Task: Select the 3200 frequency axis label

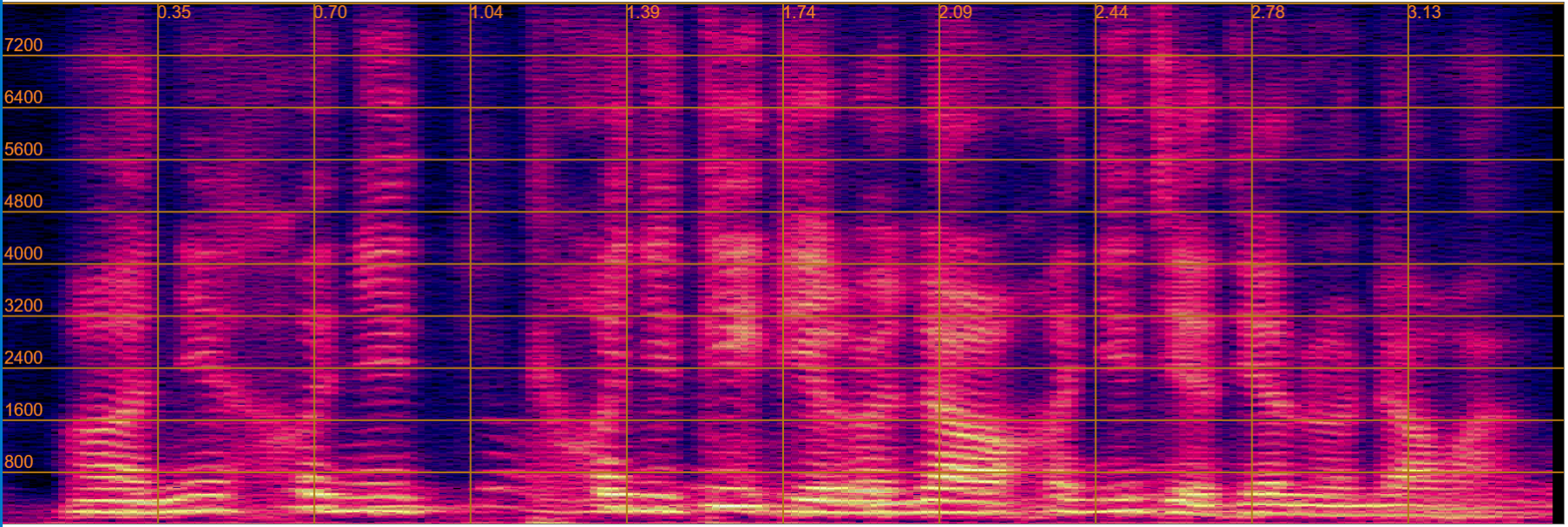Action: tap(23, 305)
